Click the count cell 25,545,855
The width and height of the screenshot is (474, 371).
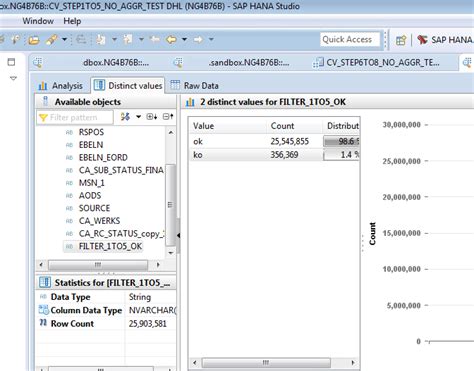[290, 141]
